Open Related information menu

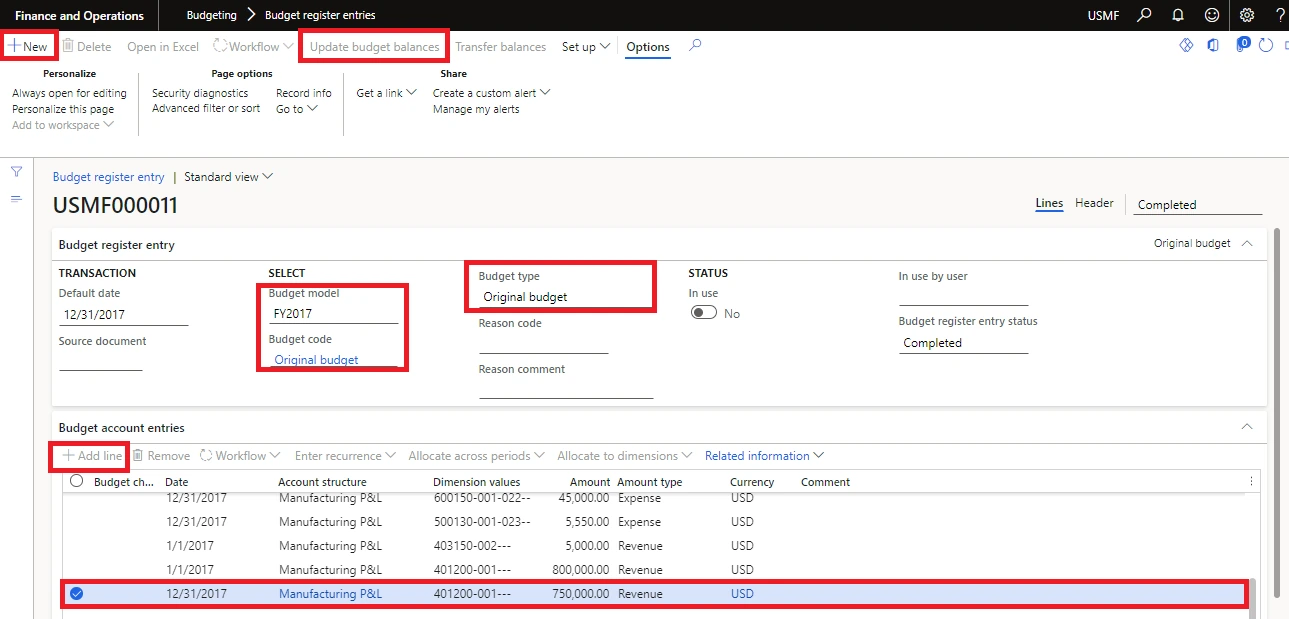tap(764, 456)
